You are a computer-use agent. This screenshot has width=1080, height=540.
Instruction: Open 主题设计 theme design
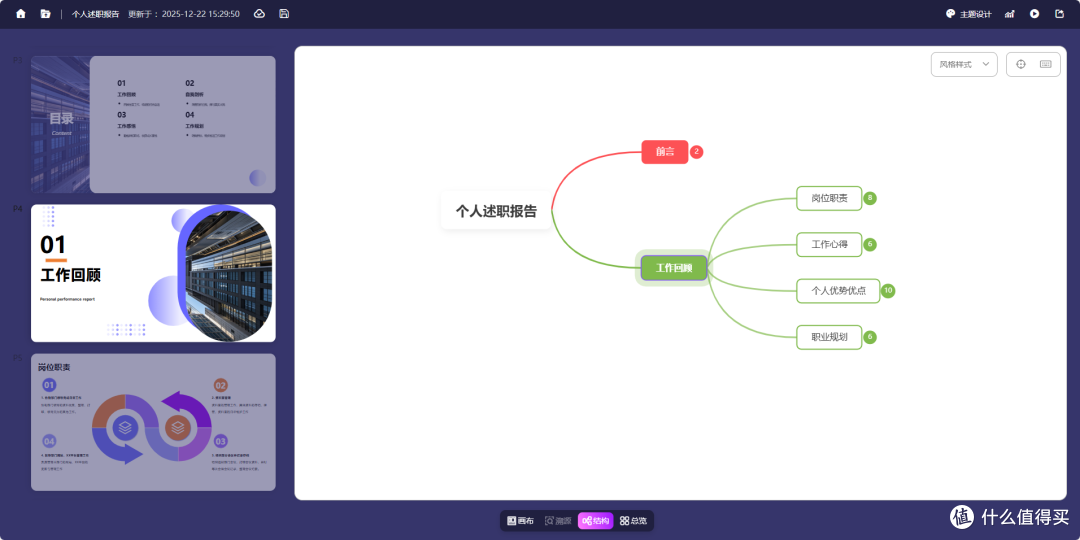tap(969, 14)
